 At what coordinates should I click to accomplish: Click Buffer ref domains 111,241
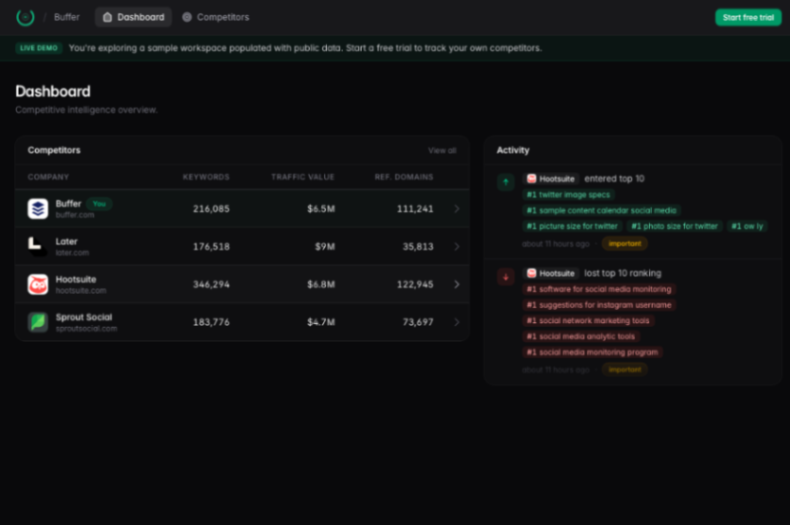coord(415,209)
